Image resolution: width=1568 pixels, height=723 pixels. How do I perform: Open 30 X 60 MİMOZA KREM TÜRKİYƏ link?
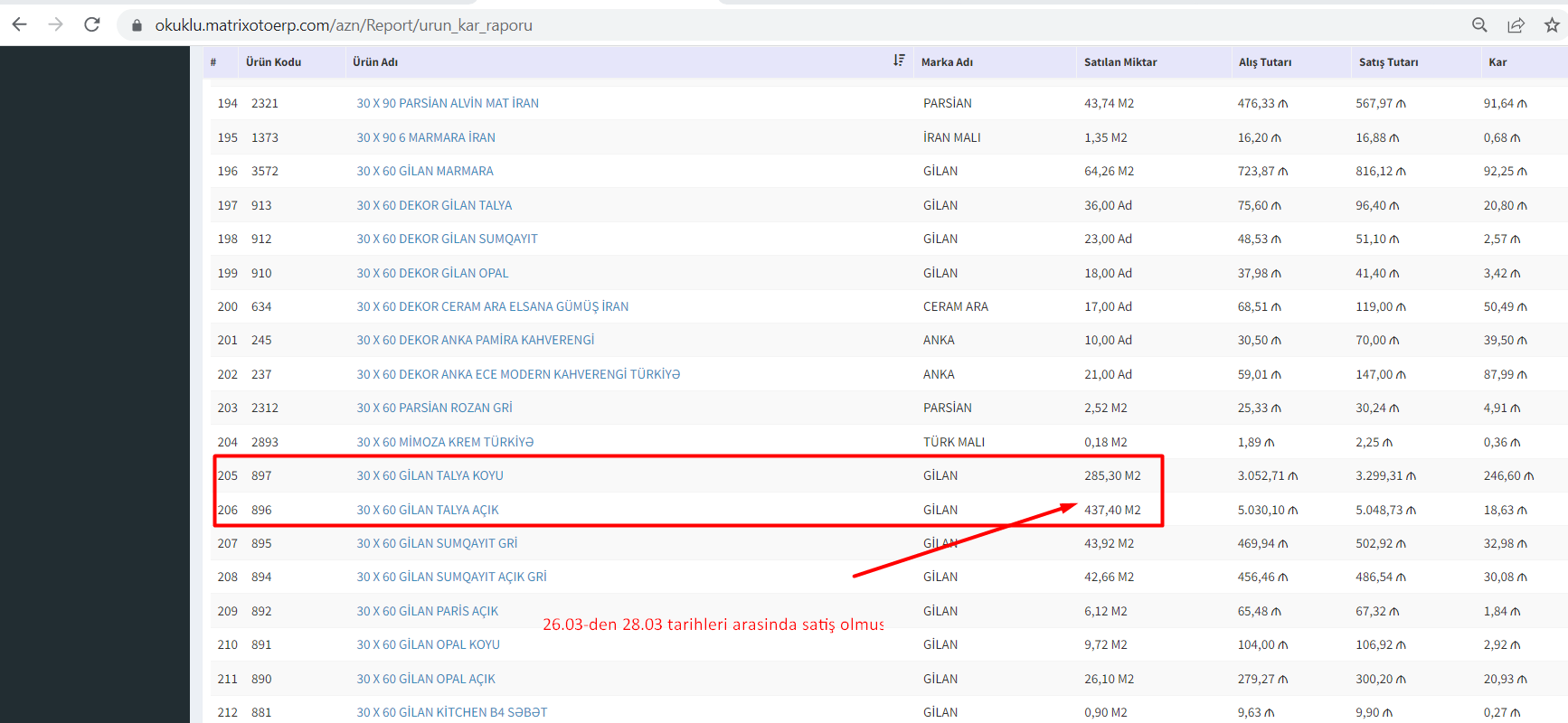point(445,442)
